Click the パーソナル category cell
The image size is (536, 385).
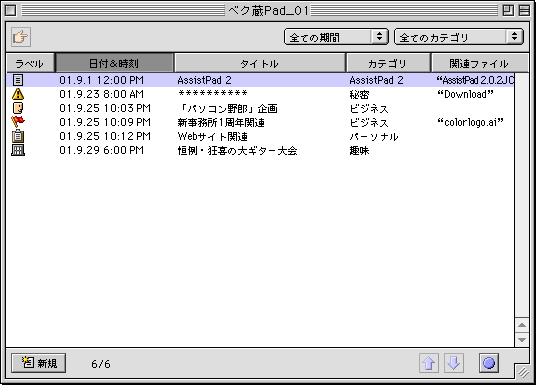tap(374, 136)
